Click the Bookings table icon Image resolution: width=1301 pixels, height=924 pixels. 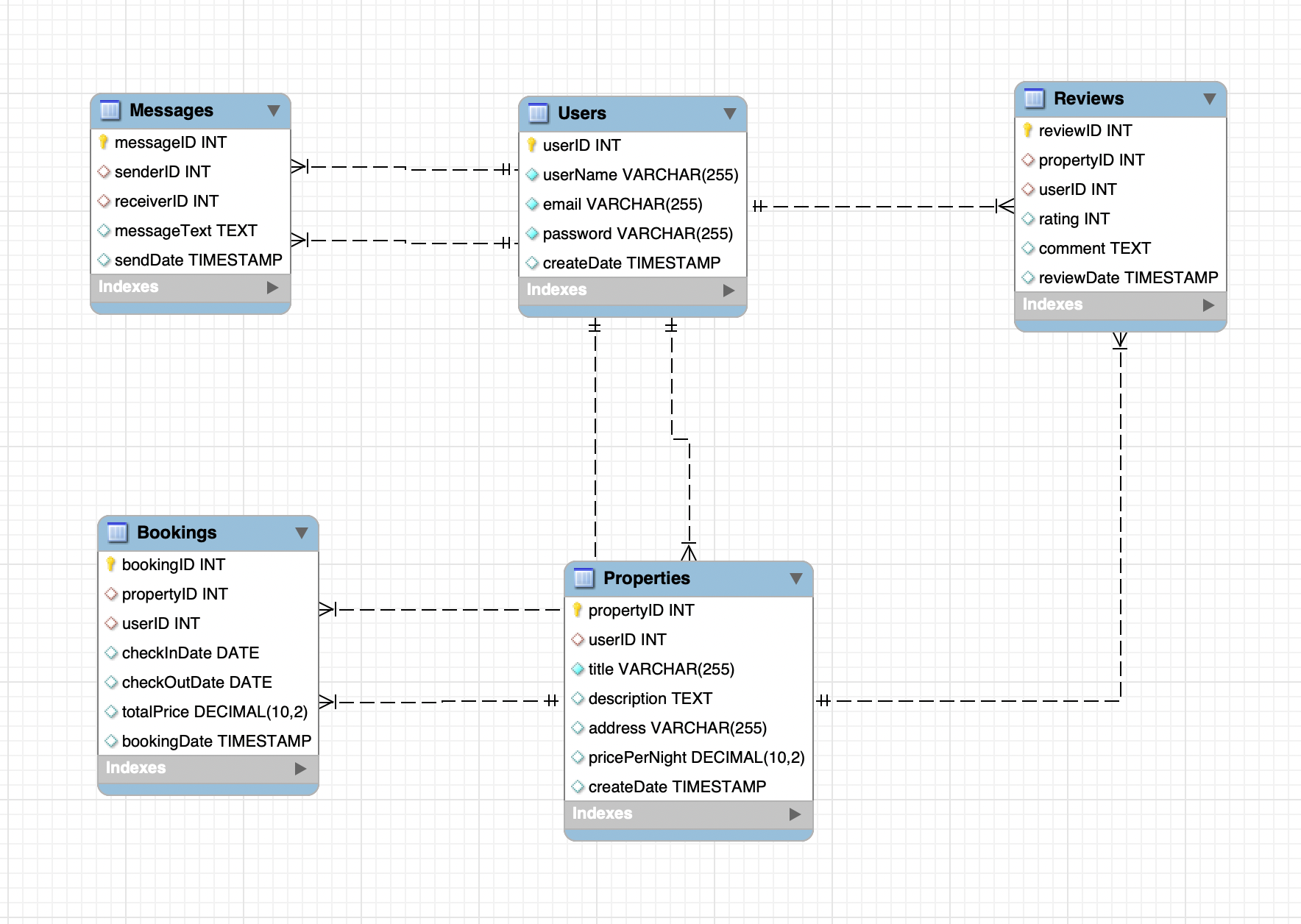(117, 533)
